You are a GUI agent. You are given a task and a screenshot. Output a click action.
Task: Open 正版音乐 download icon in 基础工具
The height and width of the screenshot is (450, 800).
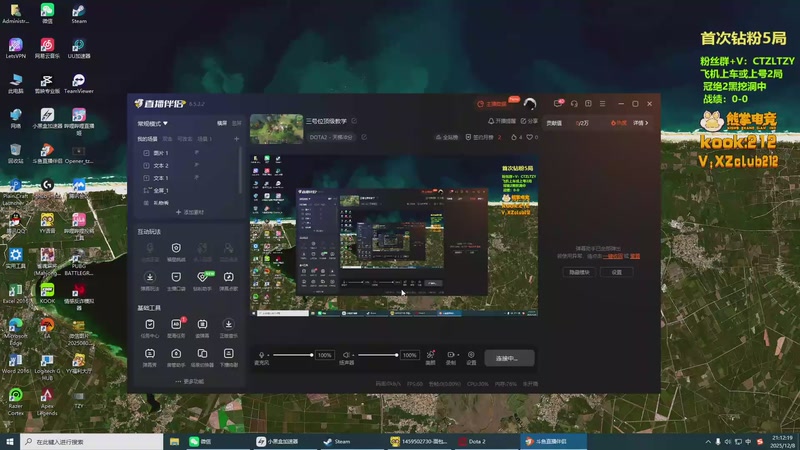(x=229, y=324)
